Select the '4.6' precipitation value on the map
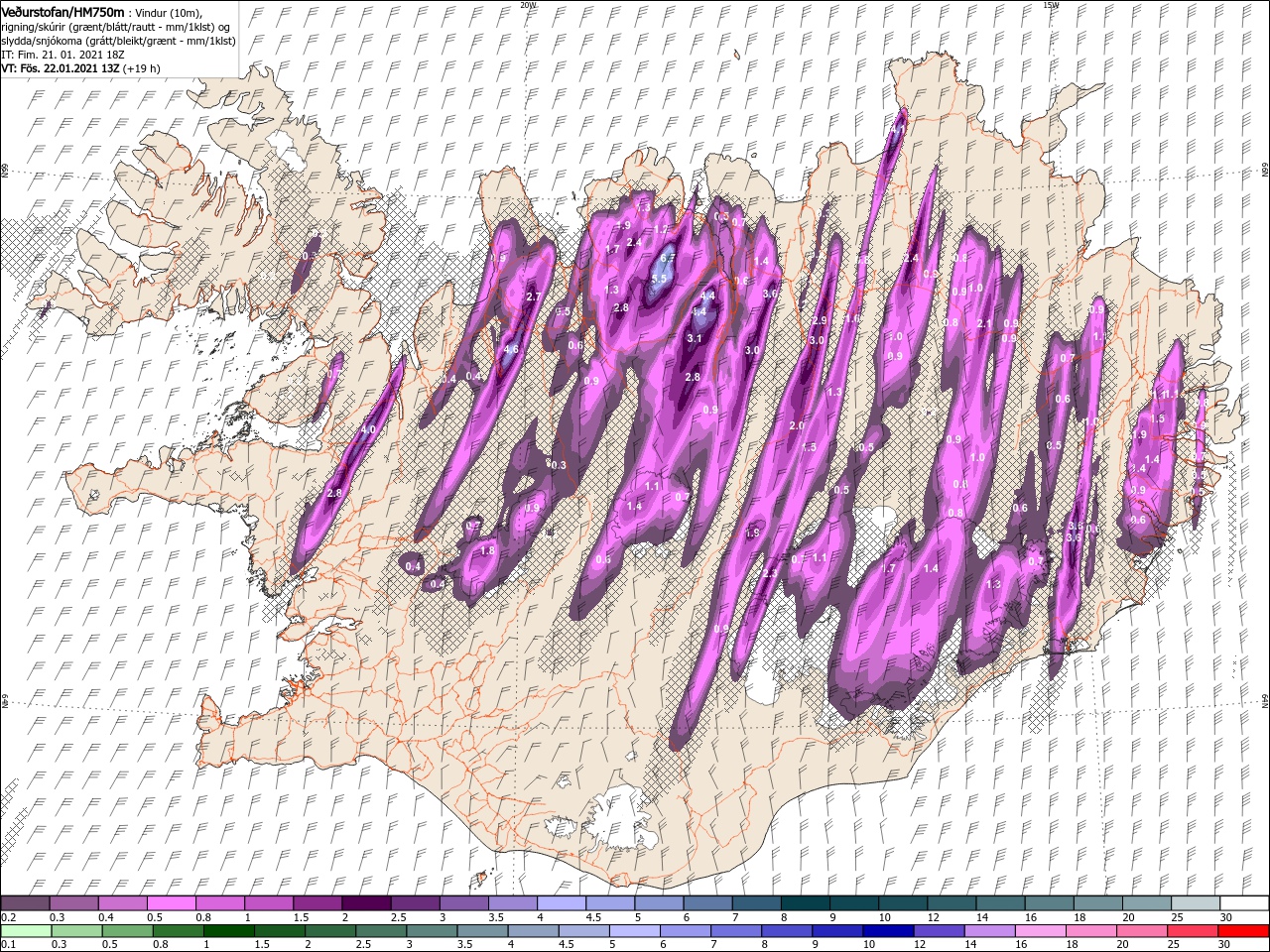This screenshot has height=952, width=1270. point(512,349)
